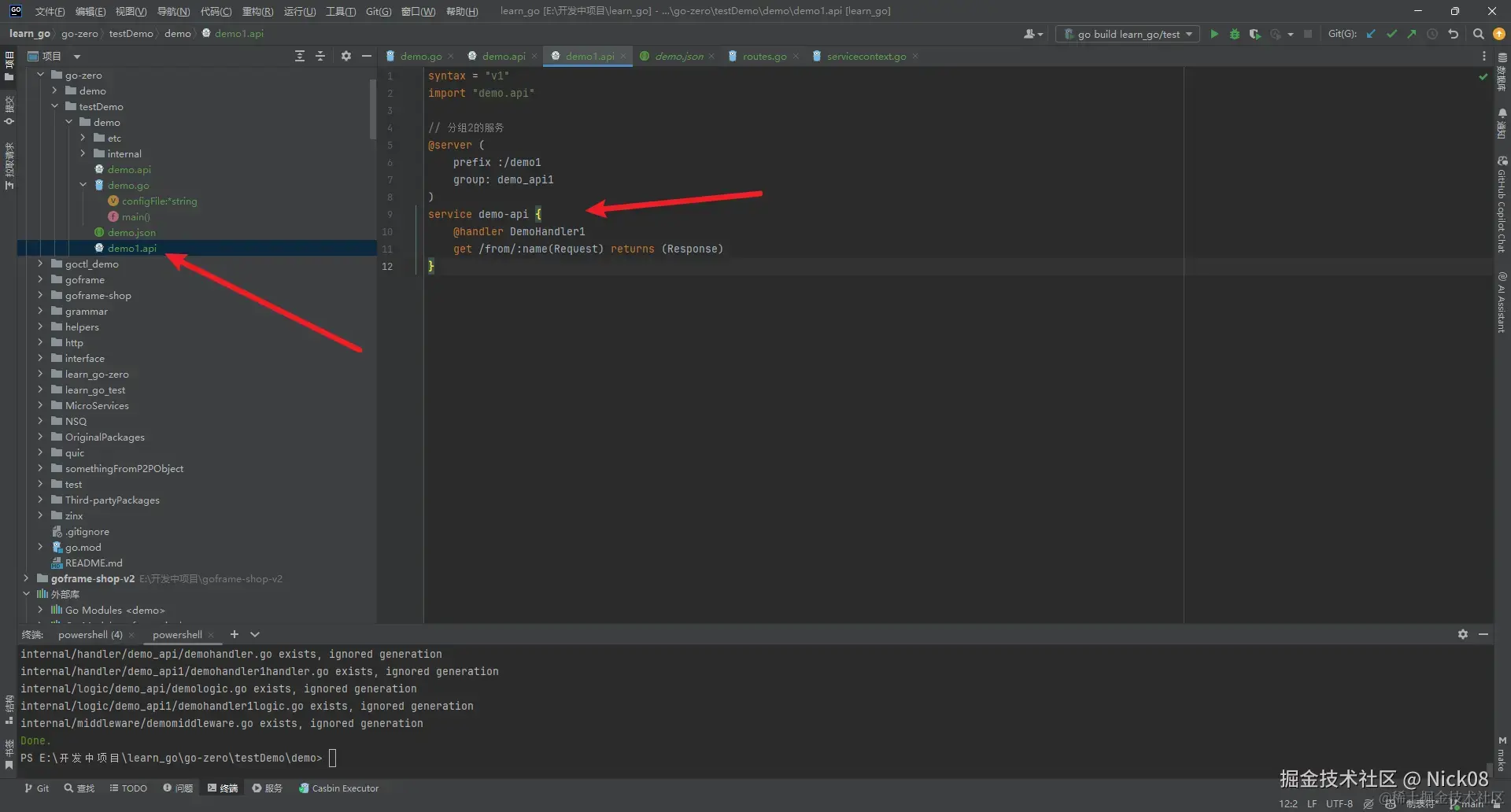Start debugging with the bug icon
The width and height of the screenshot is (1511, 812).
point(1235,34)
